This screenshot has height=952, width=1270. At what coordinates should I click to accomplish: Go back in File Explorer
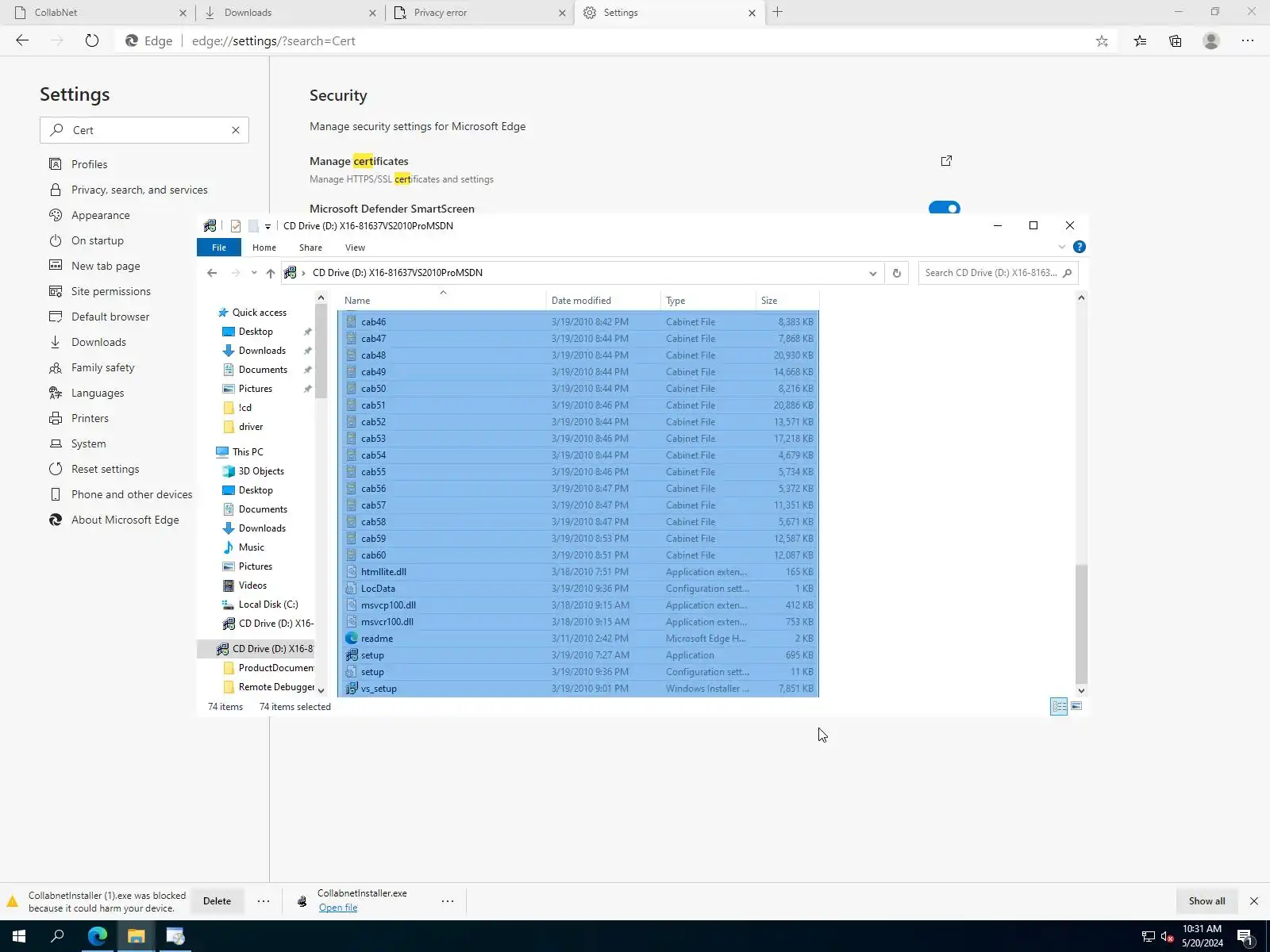tap(212, 273)
